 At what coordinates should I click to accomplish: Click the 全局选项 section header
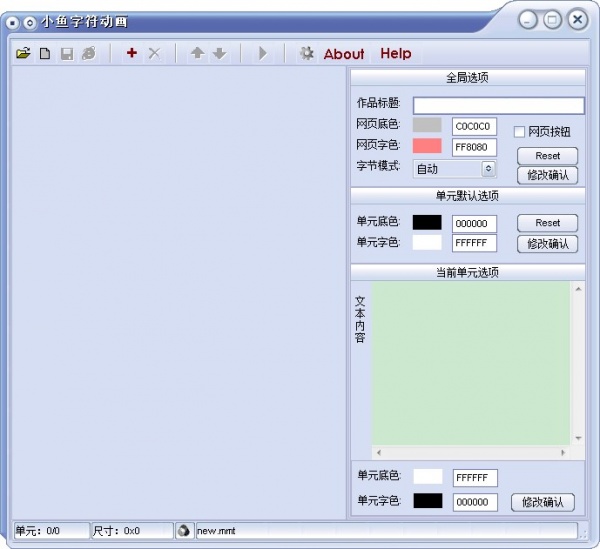pos(468,78)
